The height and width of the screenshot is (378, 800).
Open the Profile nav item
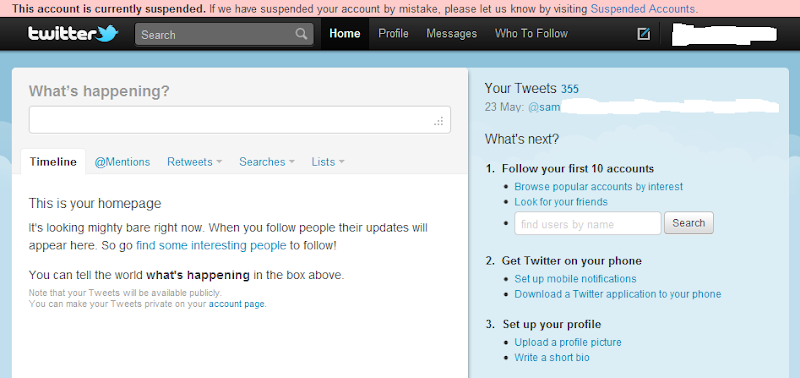pos(393,34)
